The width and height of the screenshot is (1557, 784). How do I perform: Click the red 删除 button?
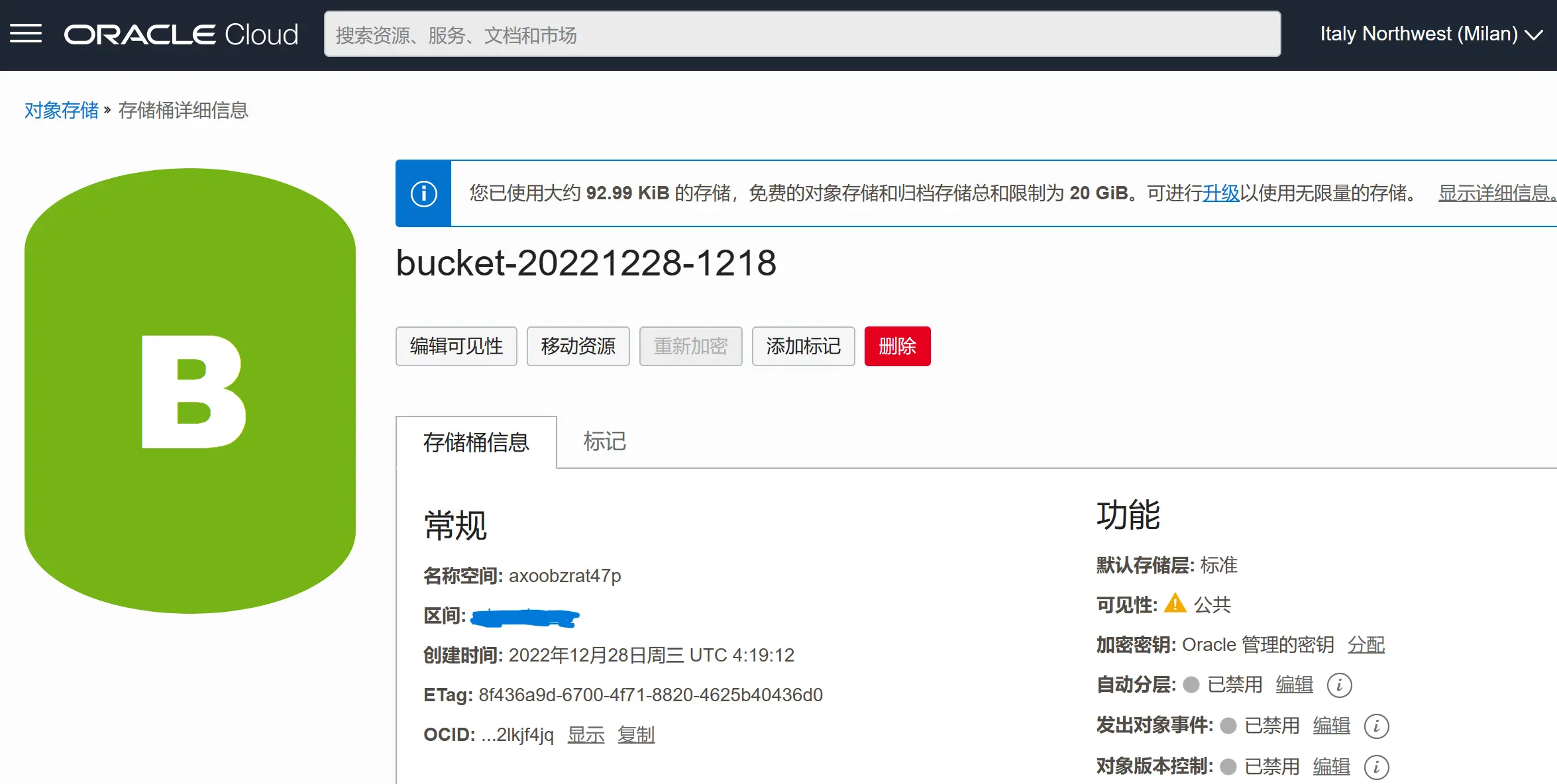[897, 346]
